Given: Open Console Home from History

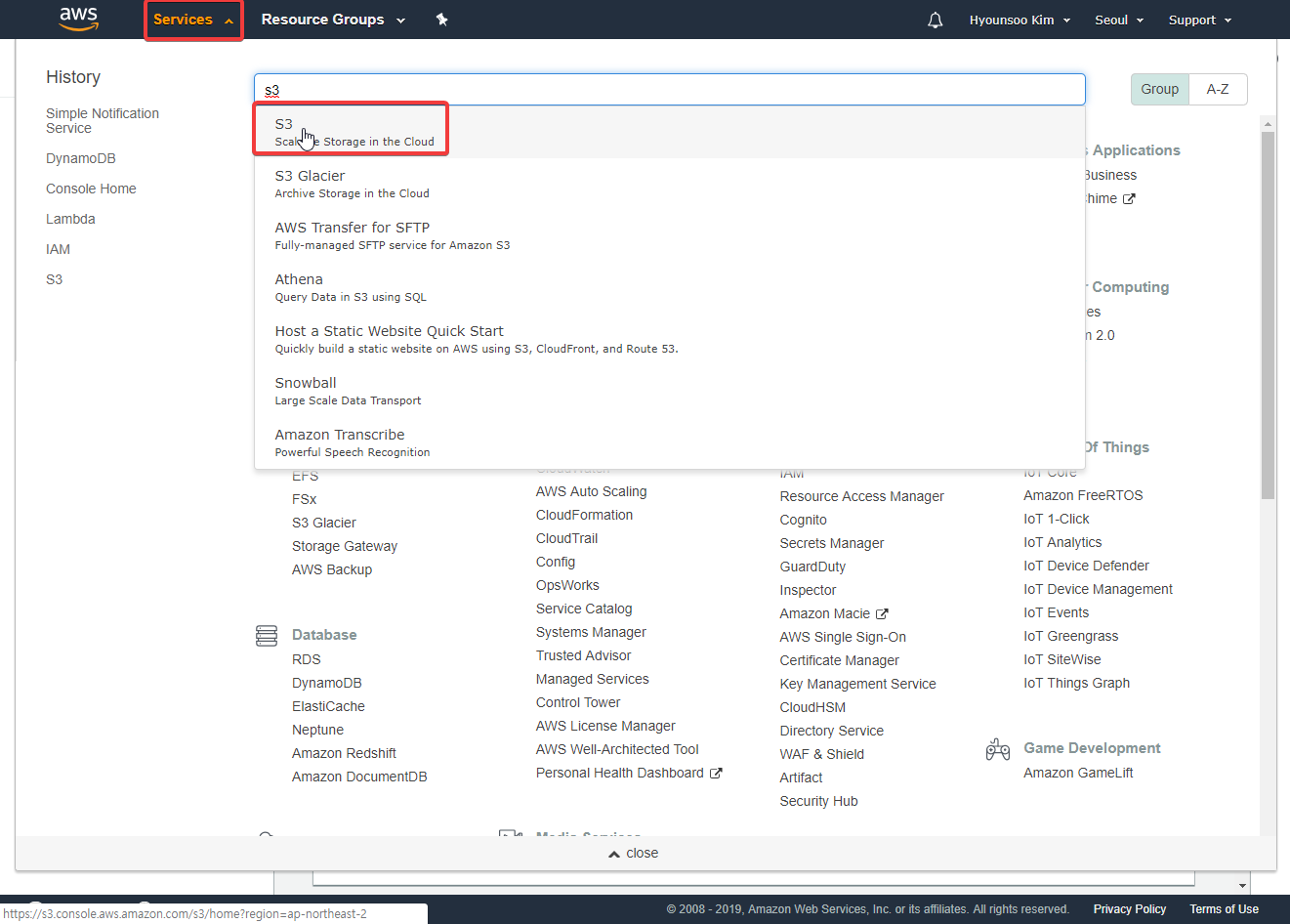Looking at the screenshot, I should click(x=91, y=189).
